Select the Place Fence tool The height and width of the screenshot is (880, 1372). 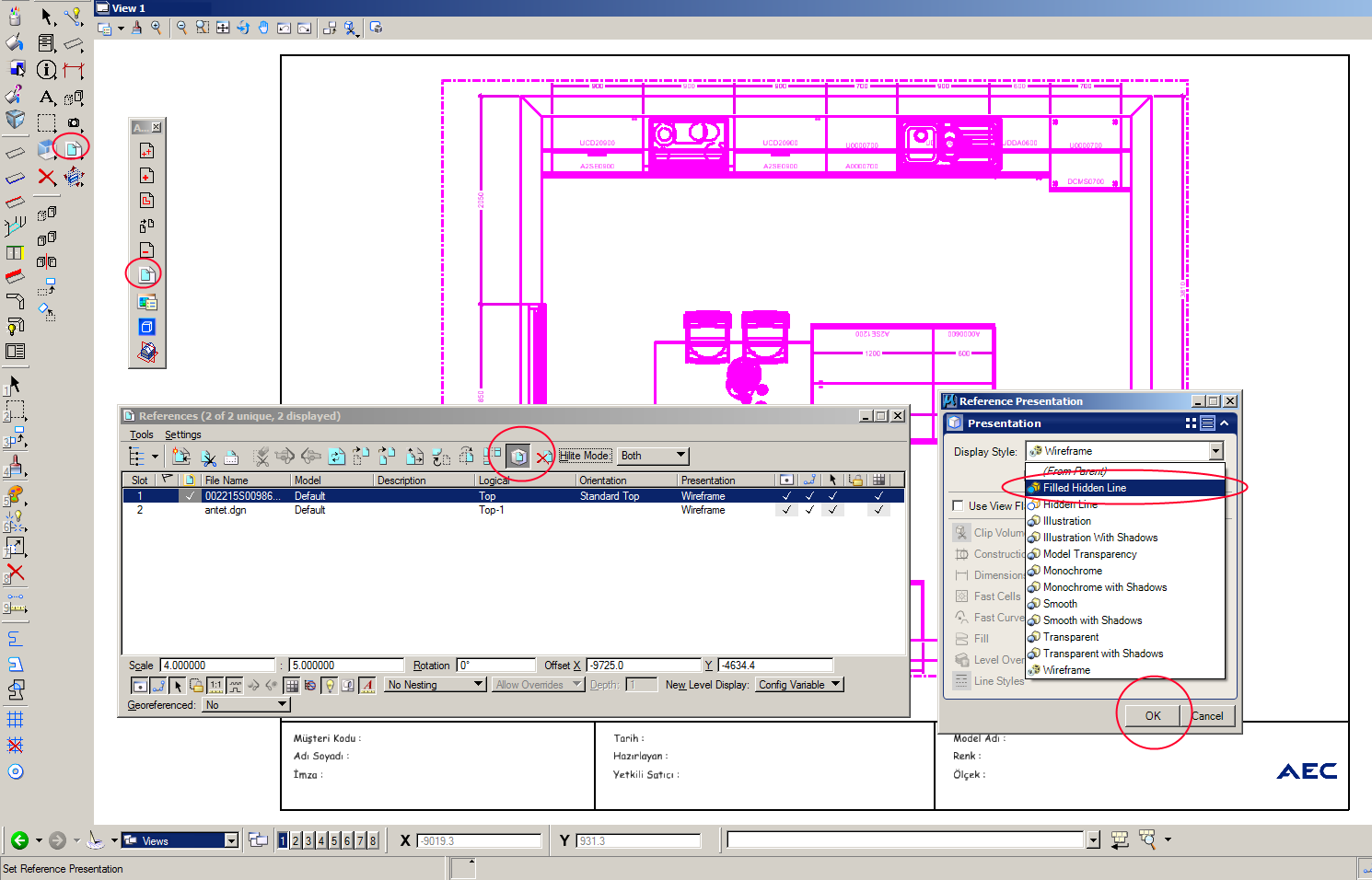coord(47,122)
